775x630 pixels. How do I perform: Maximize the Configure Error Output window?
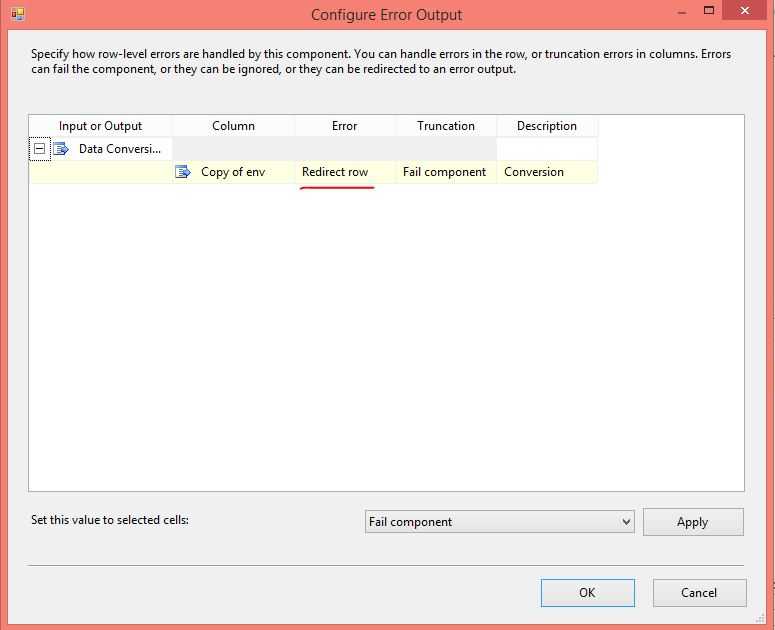coord(709,10)
